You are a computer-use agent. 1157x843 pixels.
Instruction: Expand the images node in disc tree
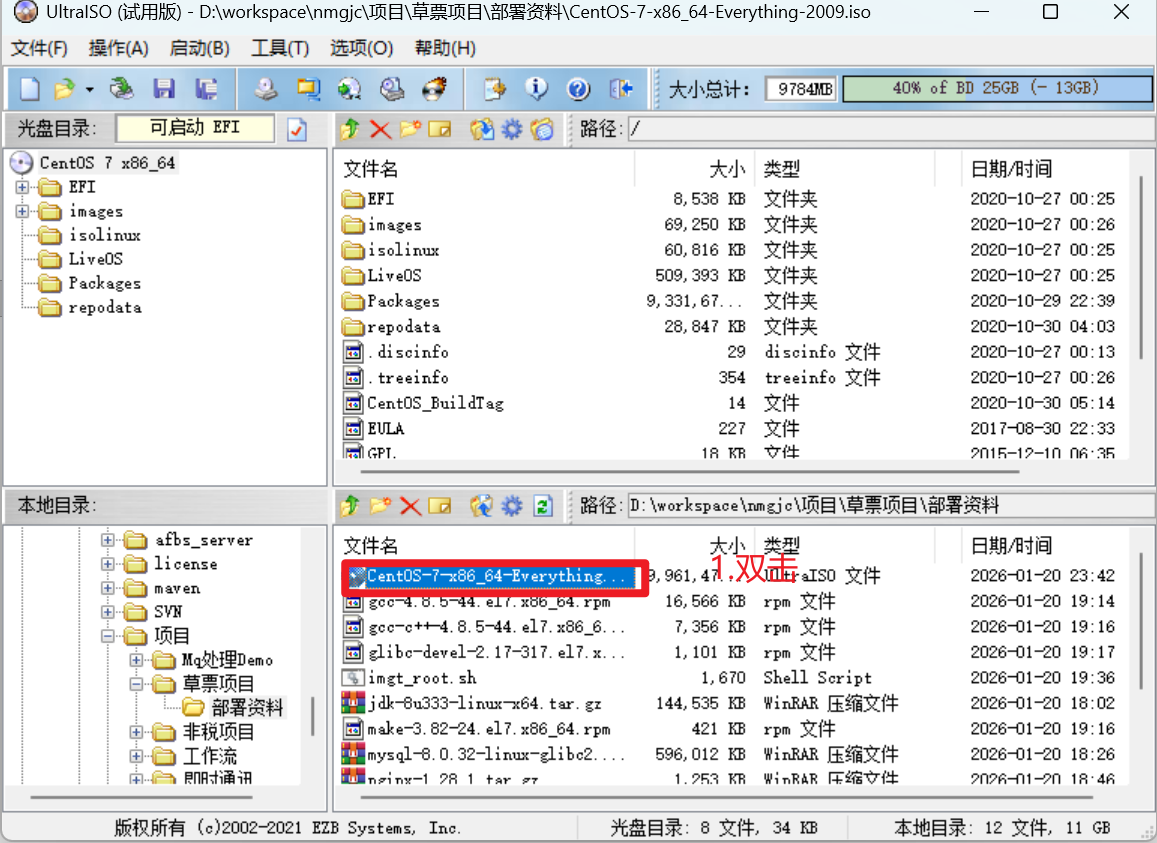click(x=22, y=212)
